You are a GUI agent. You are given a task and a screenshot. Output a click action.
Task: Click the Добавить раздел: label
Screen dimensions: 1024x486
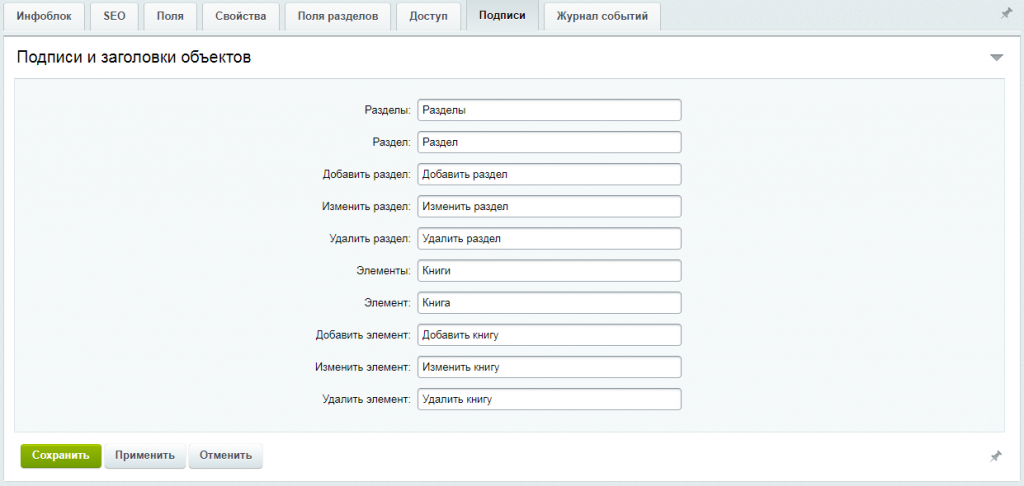[x=366, y=174]
